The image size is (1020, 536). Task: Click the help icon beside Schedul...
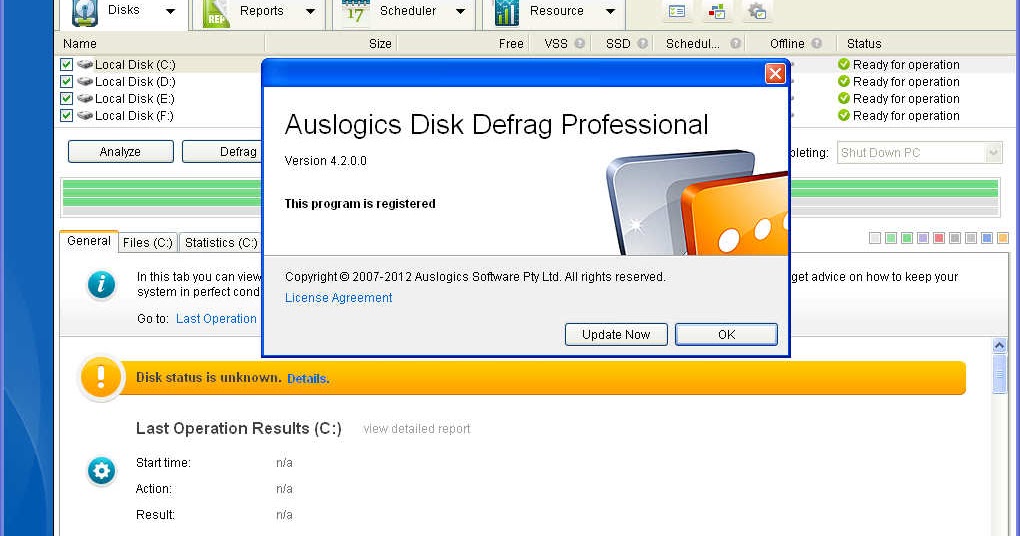coord(735,44)
